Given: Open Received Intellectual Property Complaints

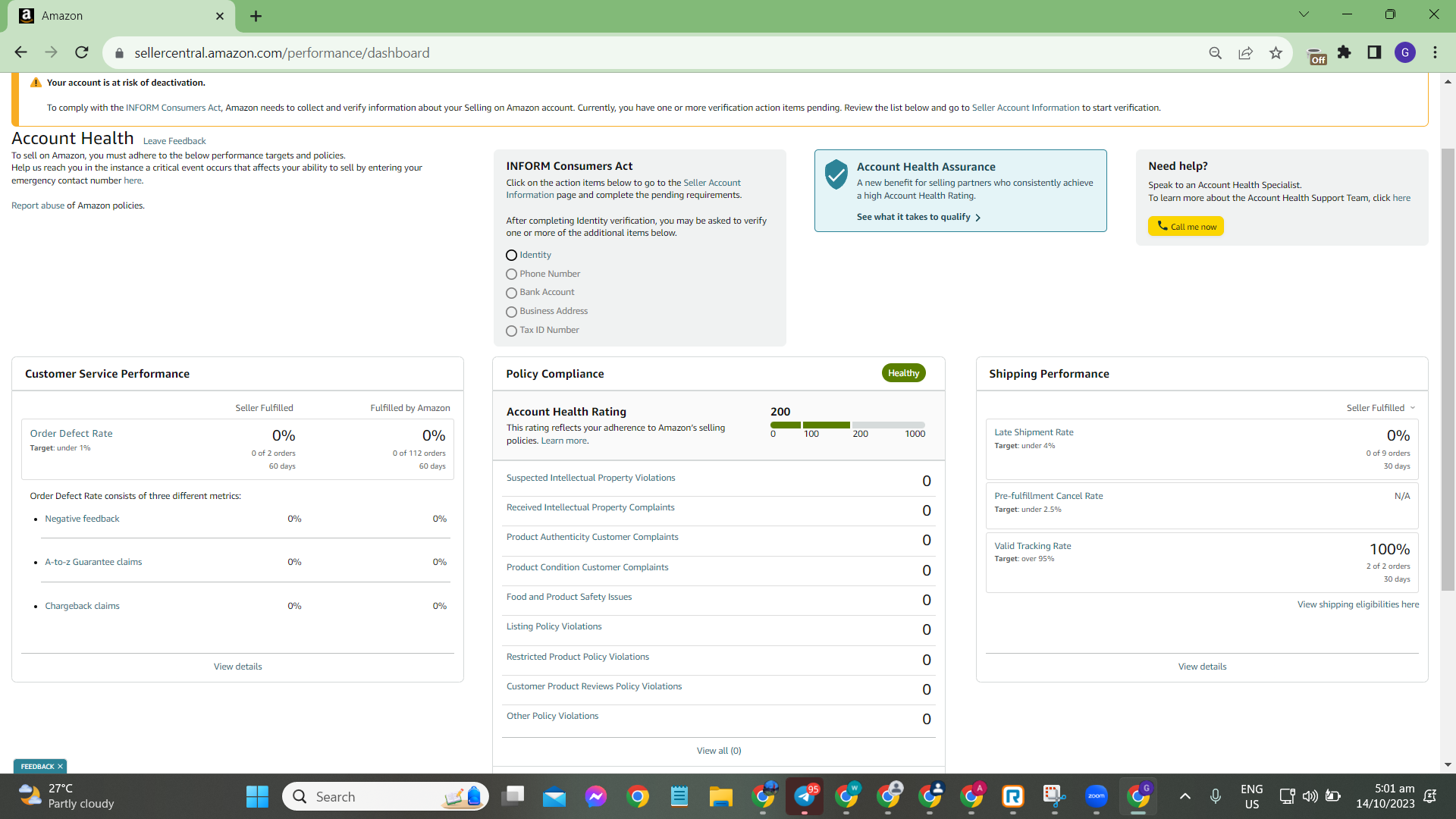Looking at the screenshot, I should (x=590, y=507).
